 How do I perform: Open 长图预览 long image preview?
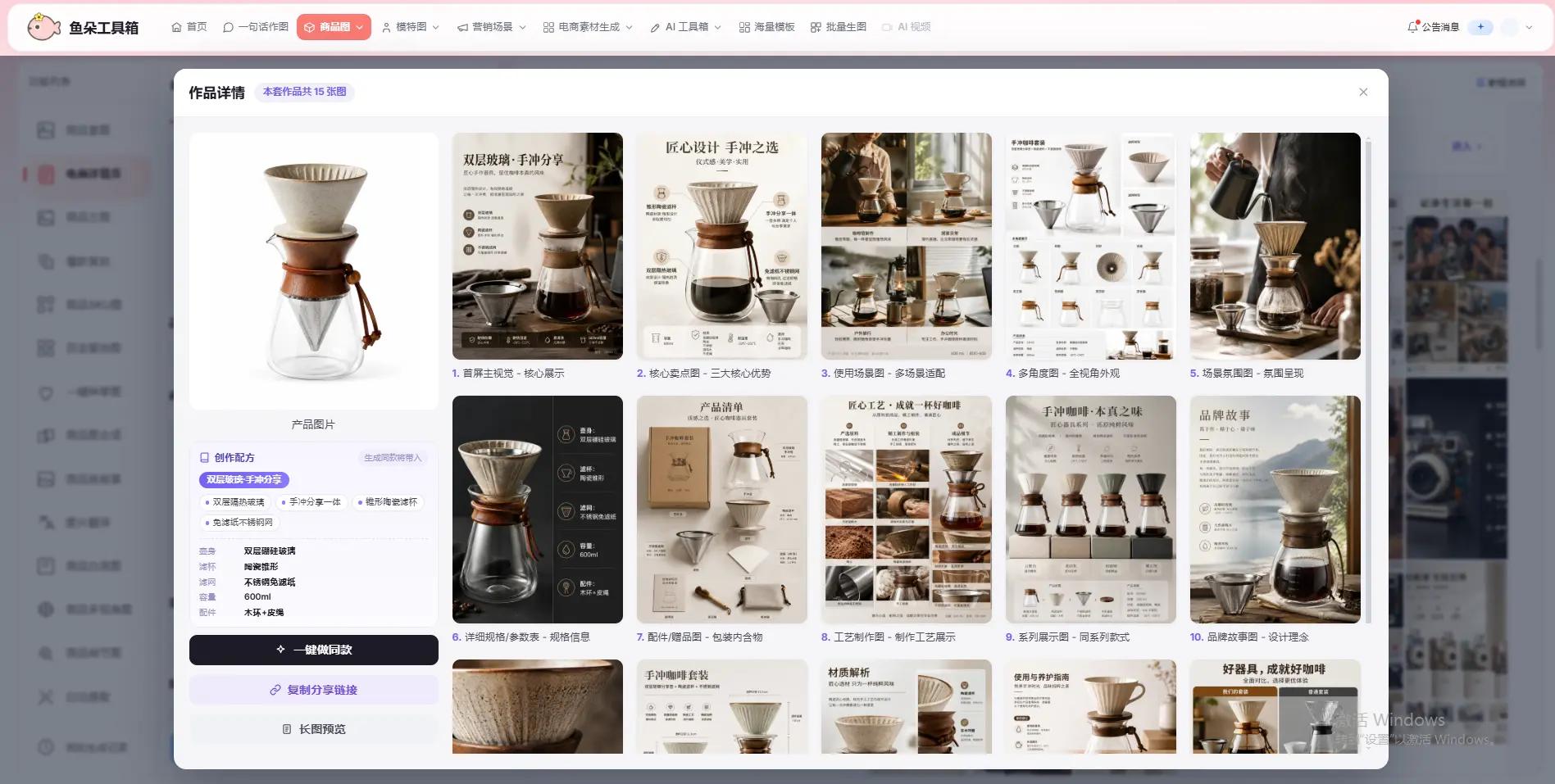click(313, 729)
